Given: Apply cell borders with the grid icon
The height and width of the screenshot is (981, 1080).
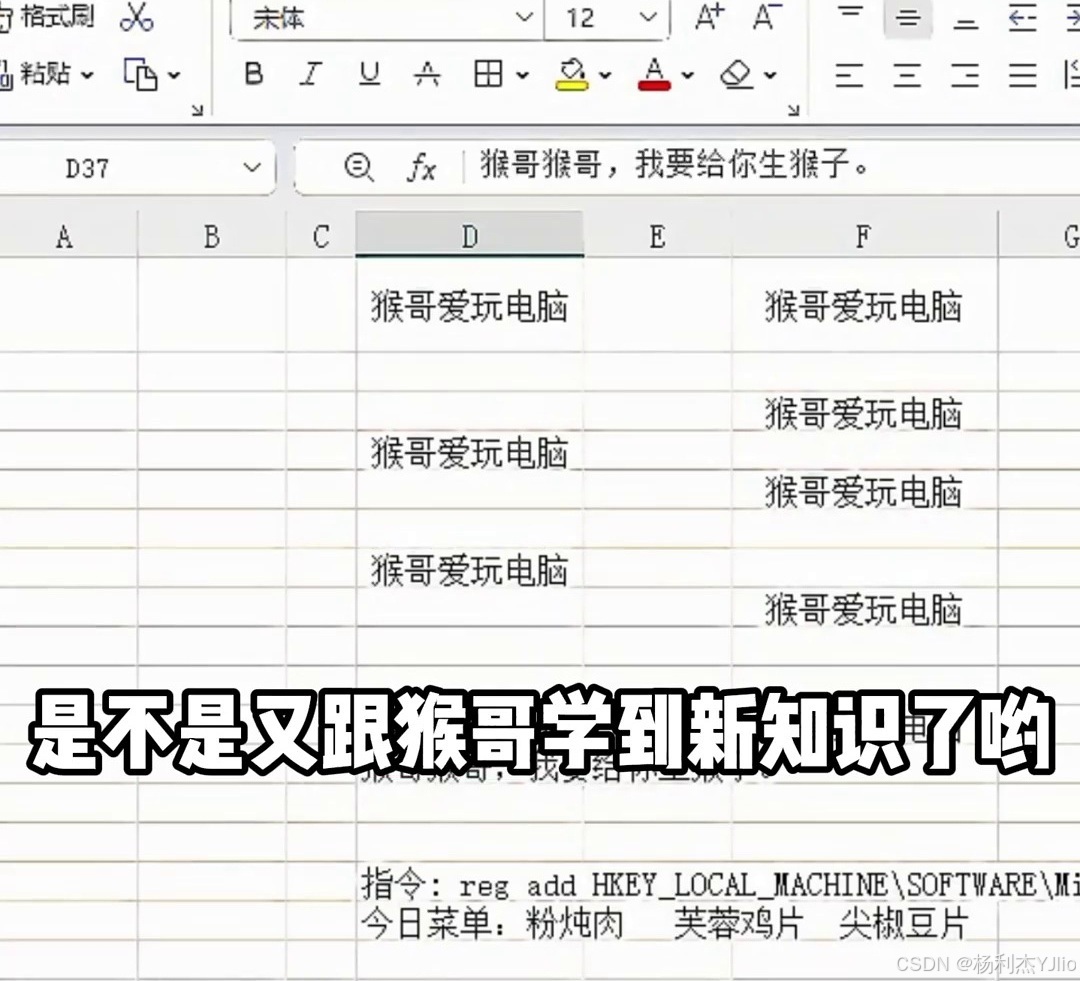Looking at the screenshot, I should point(488,73).
